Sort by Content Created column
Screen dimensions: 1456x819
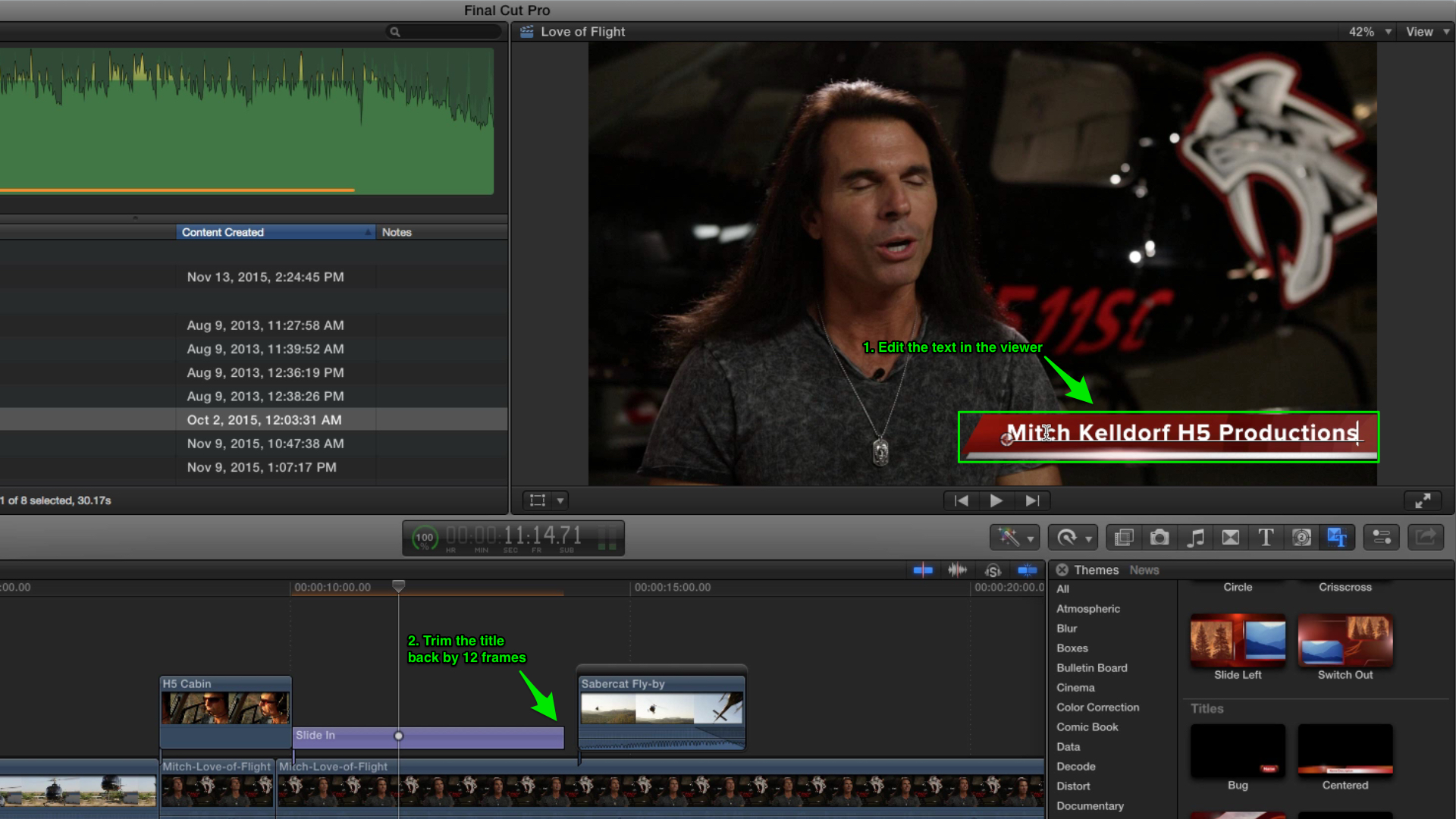tap(276, 232)
